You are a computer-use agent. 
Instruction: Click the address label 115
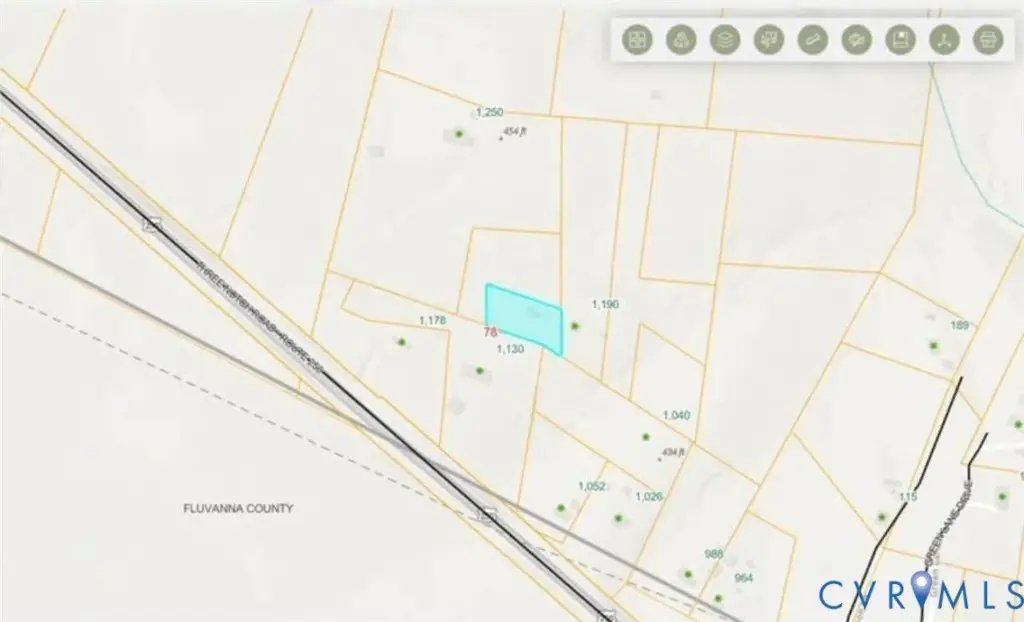tap(908, 497)
